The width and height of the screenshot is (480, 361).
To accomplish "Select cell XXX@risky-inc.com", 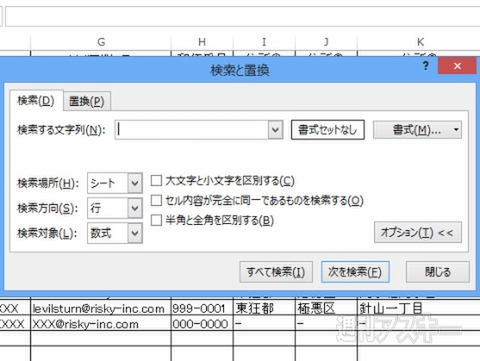I will point(101,324).
